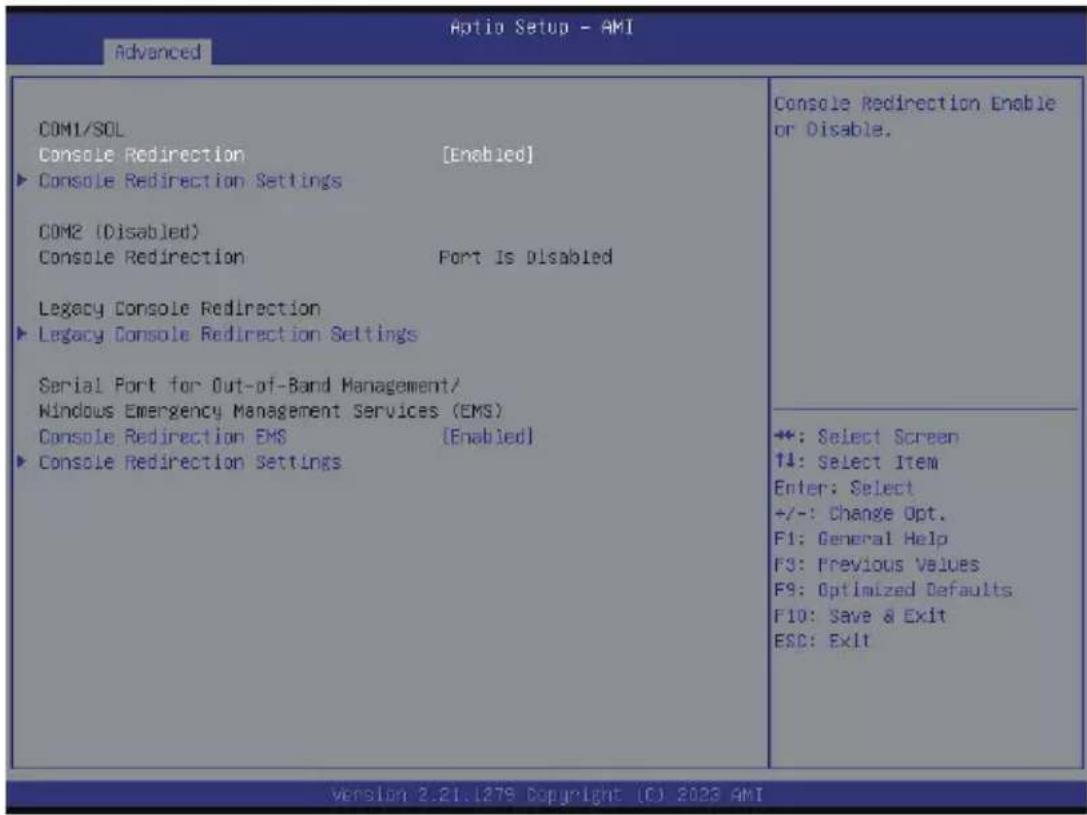The height and width of the screenshot is (815, 1087).
Task: Click the COM1/SOL heading text
Action: point(81,130)
